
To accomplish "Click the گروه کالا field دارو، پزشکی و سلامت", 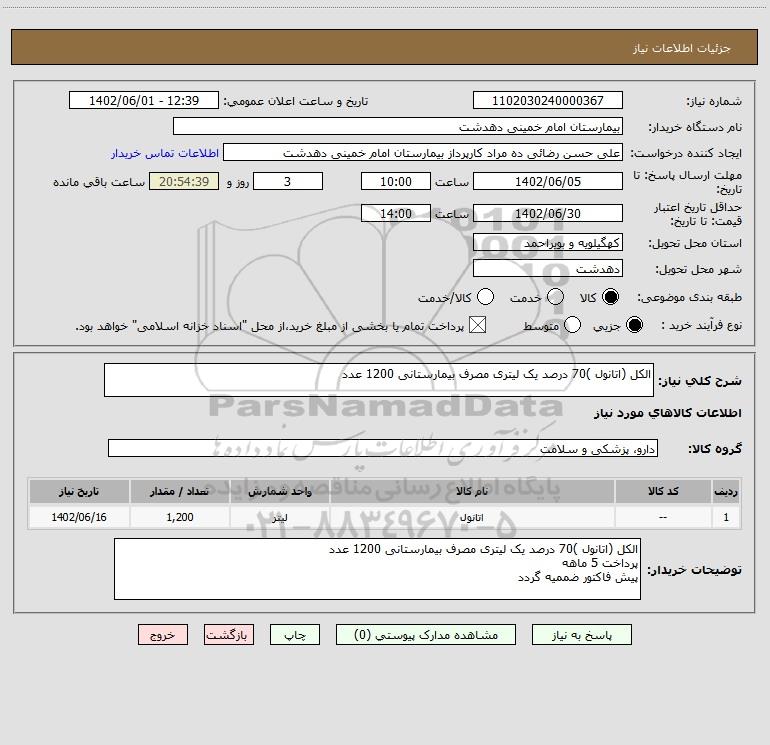I will tap(383, 448).
